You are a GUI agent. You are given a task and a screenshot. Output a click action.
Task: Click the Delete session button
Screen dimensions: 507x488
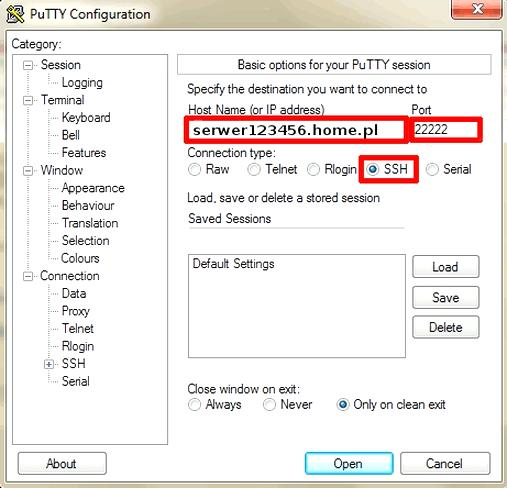(x=446, y=327)
